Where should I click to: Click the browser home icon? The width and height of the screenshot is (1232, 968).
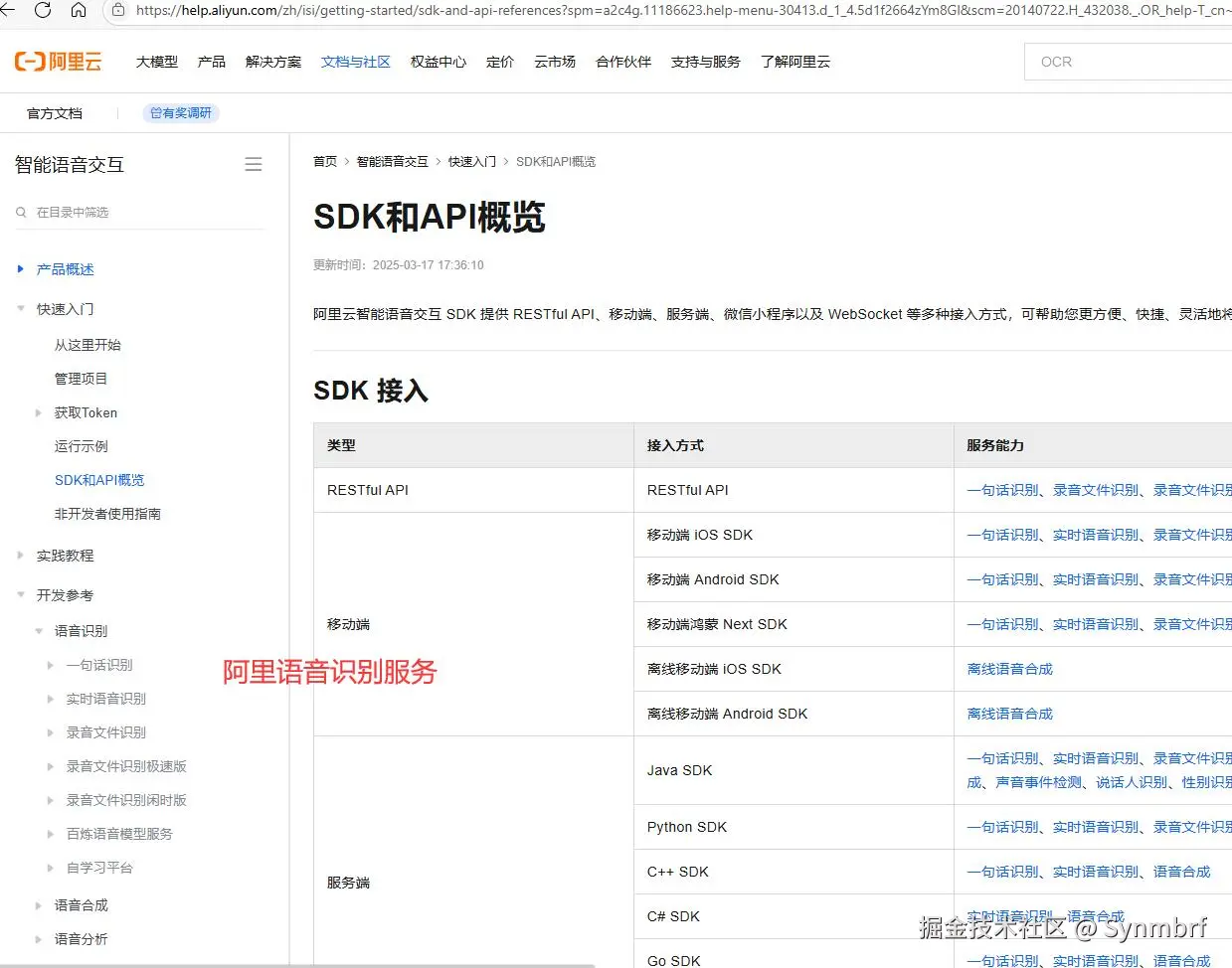79,10
